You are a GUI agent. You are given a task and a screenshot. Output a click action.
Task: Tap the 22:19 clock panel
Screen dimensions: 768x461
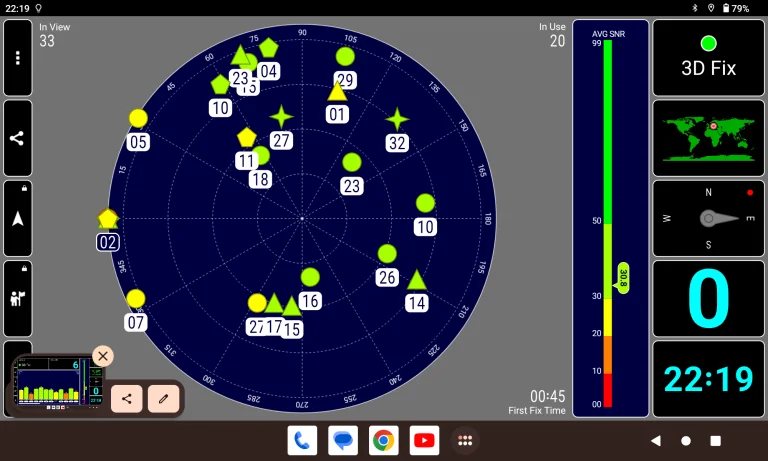point(708,379)
